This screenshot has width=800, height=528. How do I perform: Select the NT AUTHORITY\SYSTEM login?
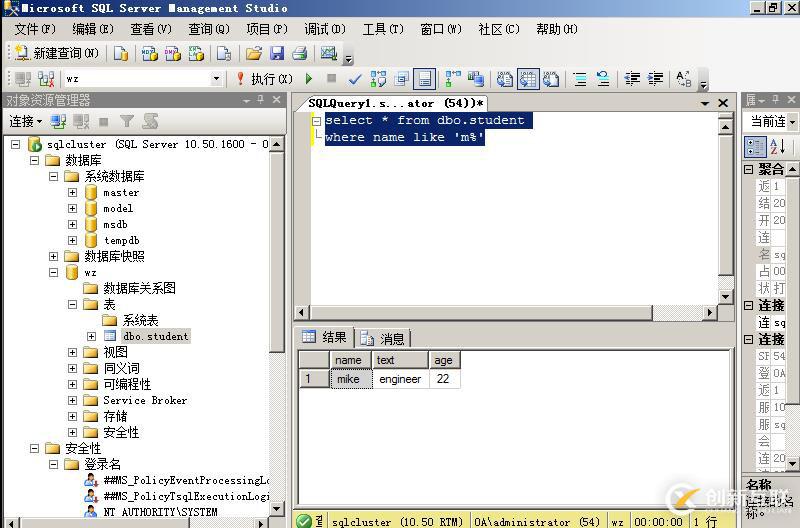pyautogui.click(x=162, y=512)
